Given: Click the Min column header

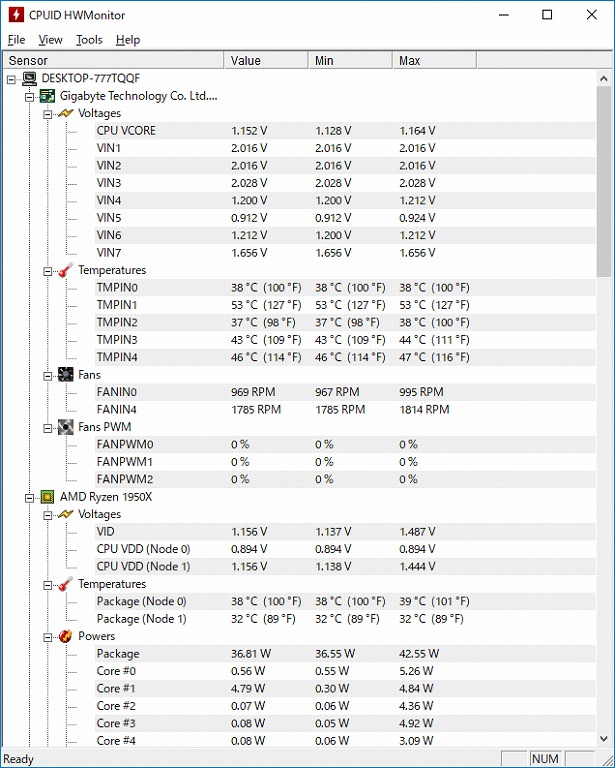Looking at the screenshot, I should click(x=351, y=60).
